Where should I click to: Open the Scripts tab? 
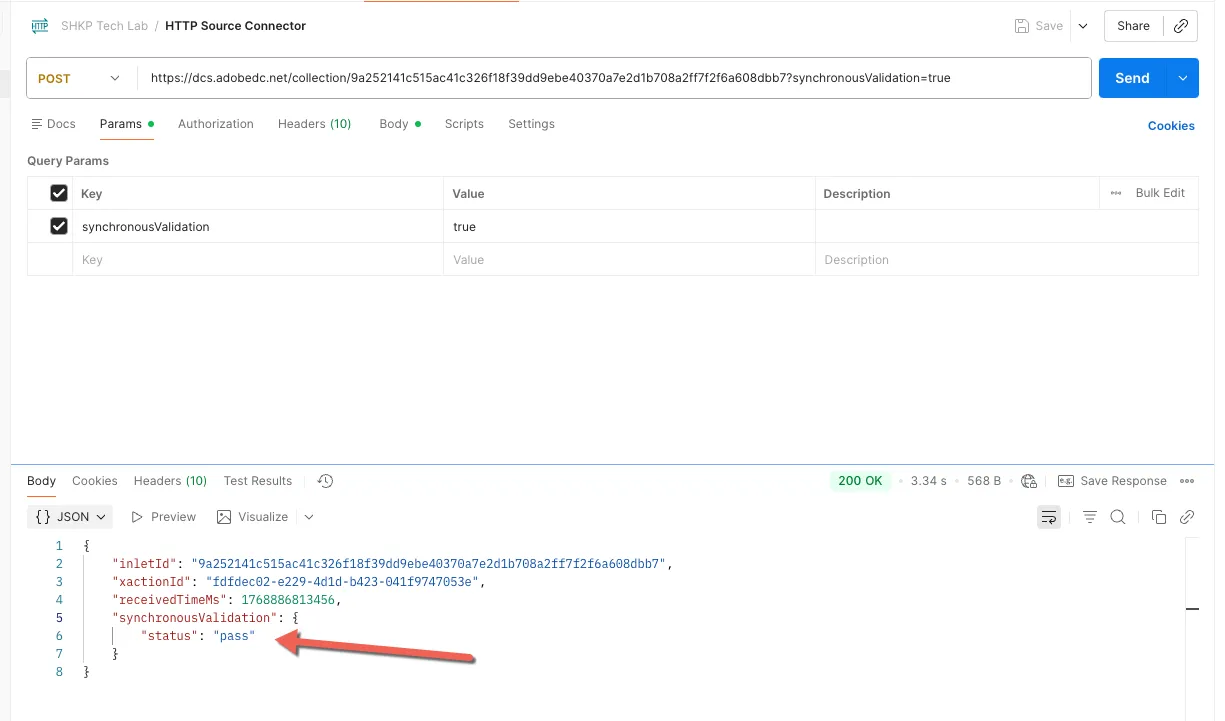coord(464,124)
